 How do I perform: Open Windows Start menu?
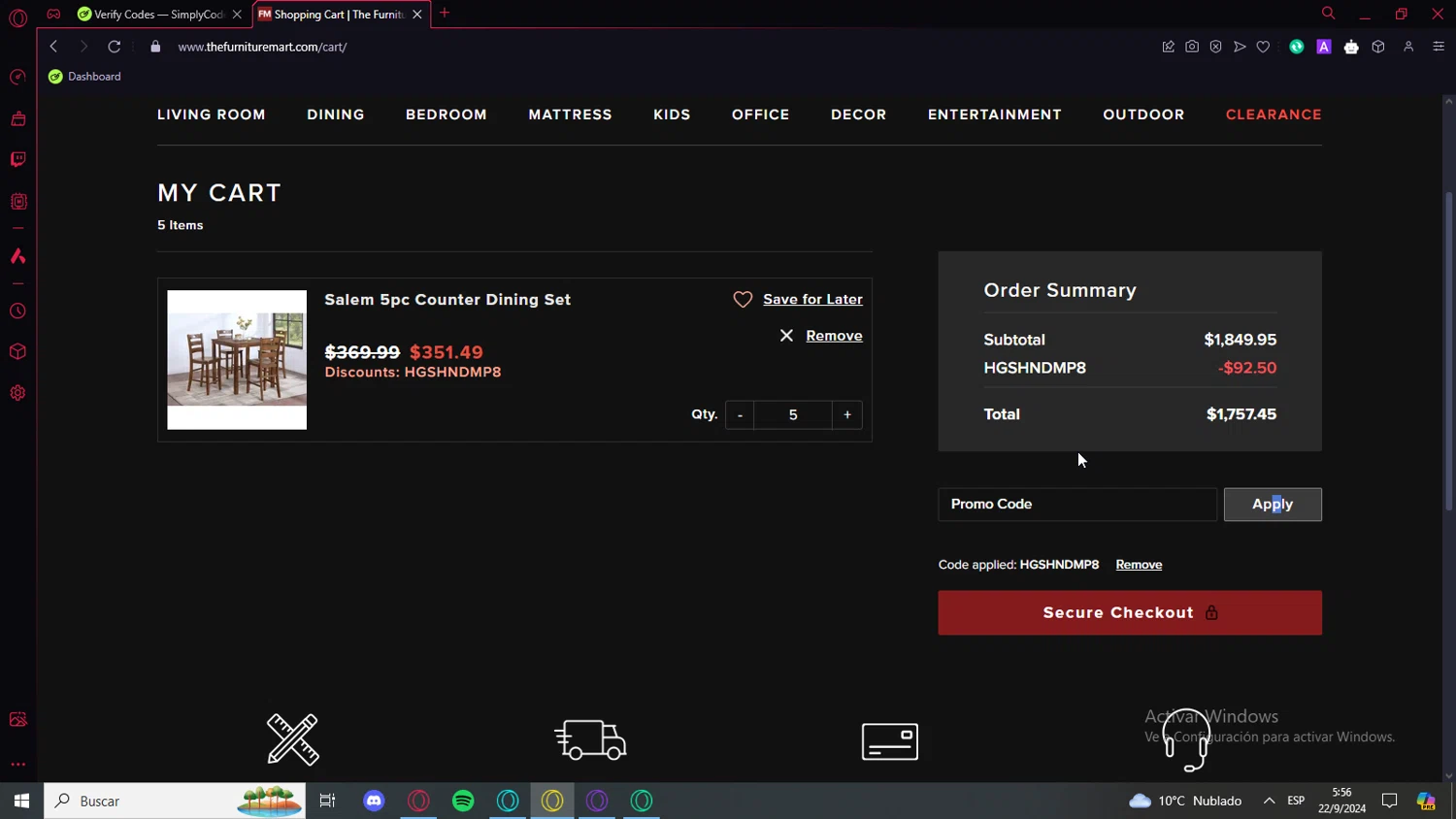point(21,801)
